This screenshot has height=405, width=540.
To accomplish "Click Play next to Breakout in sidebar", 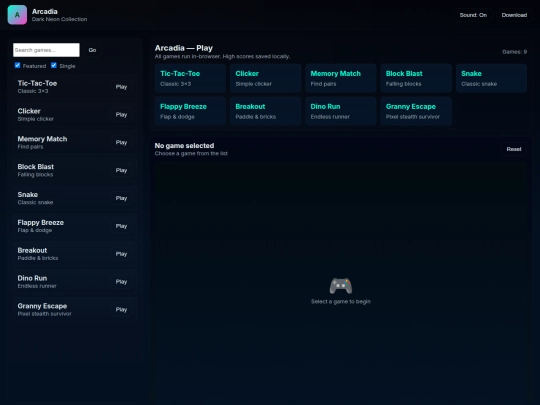I will pos(121,254).
